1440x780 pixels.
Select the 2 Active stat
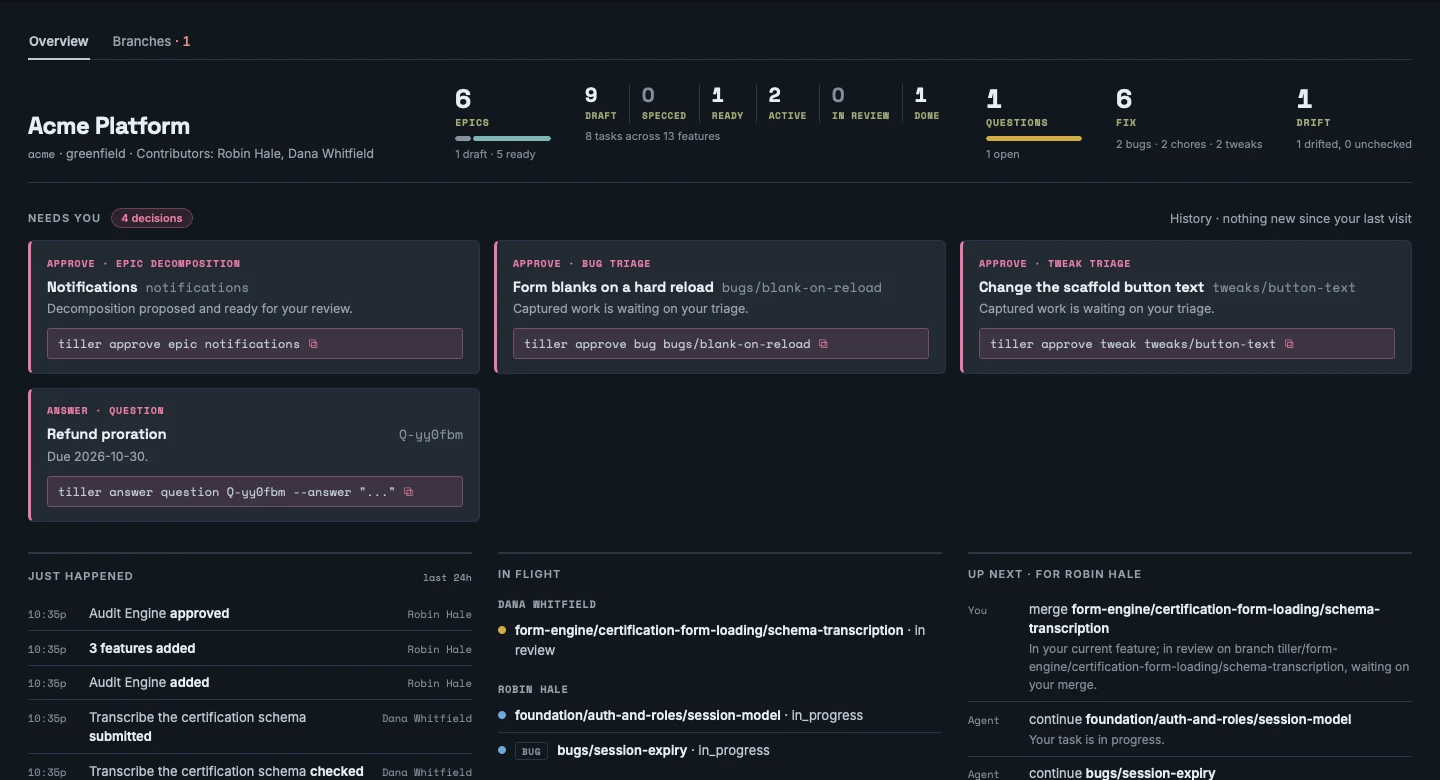coord(787,103)
